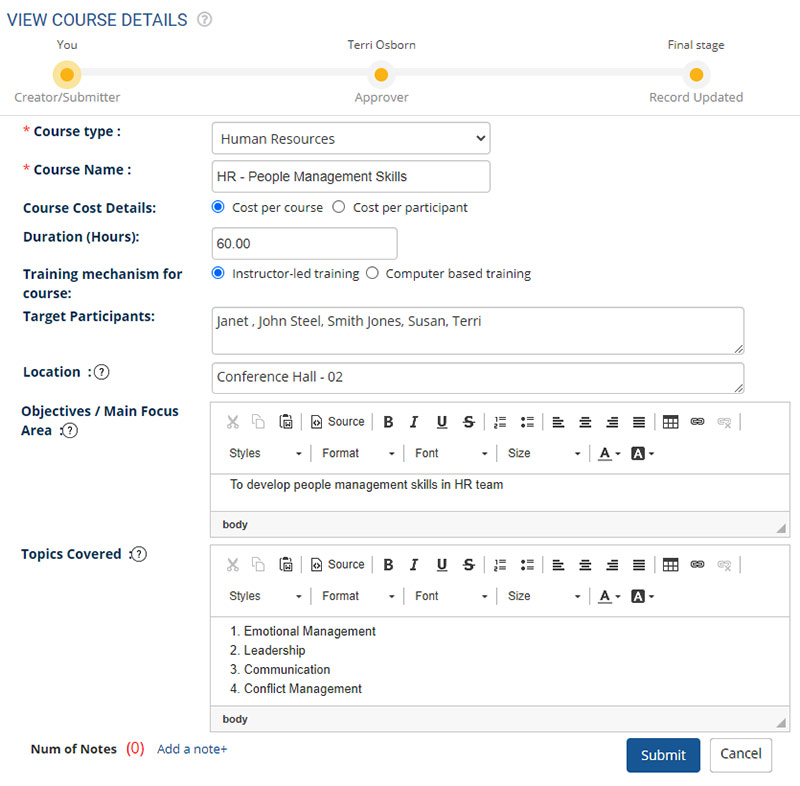Click the Submit button
Image resolution: width=800 pixels, height=786 pixels.
(663, 755)
